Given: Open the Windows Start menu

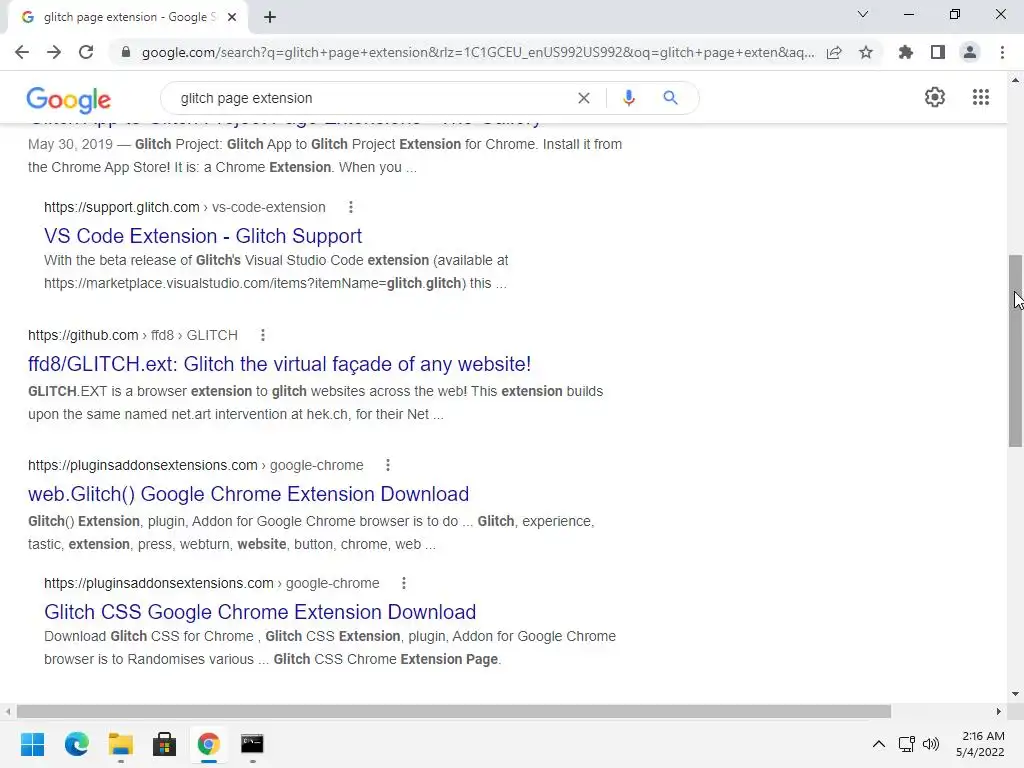Looking at the screenshot, I should point(33,744).
